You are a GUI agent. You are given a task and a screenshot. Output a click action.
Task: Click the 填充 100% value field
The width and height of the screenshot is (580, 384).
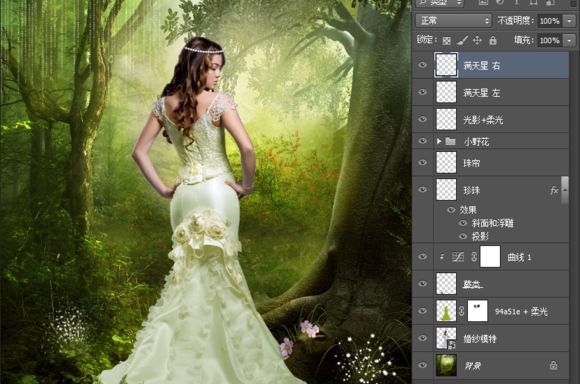click(x=550, y=40)
